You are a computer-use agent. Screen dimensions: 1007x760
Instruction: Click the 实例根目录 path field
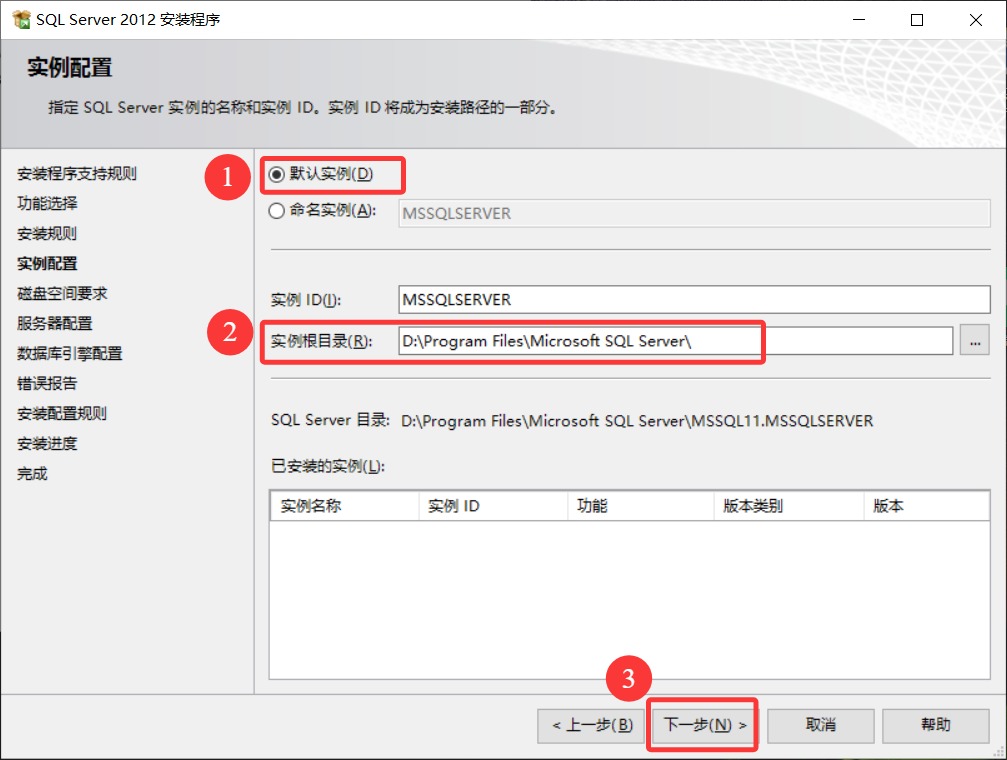point(675,341)
